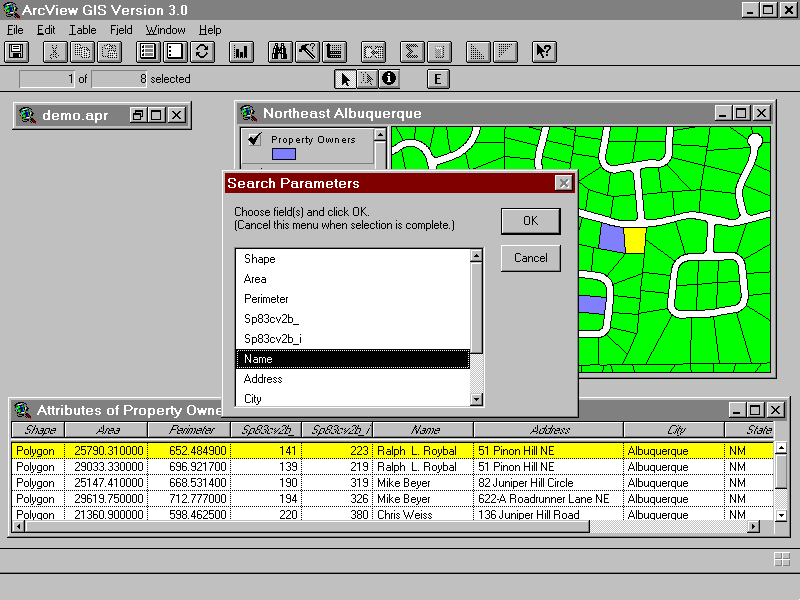
Task: Choose the Select pointer tool
Action: (345, 79)
